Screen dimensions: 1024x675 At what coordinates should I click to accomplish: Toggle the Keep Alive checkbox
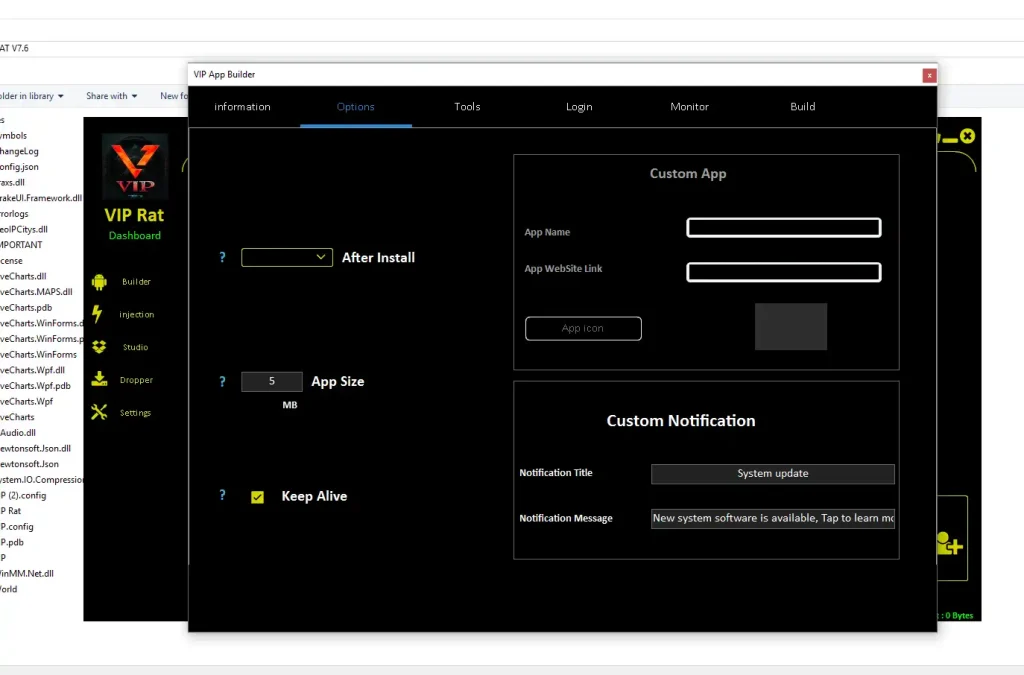point(258,497)
